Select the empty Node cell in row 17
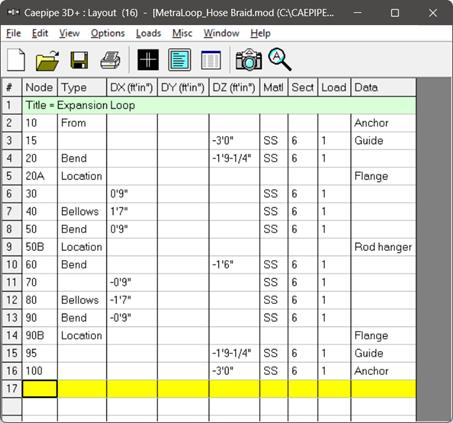This screenshot has height=423, width=453. tap(40, 389)
